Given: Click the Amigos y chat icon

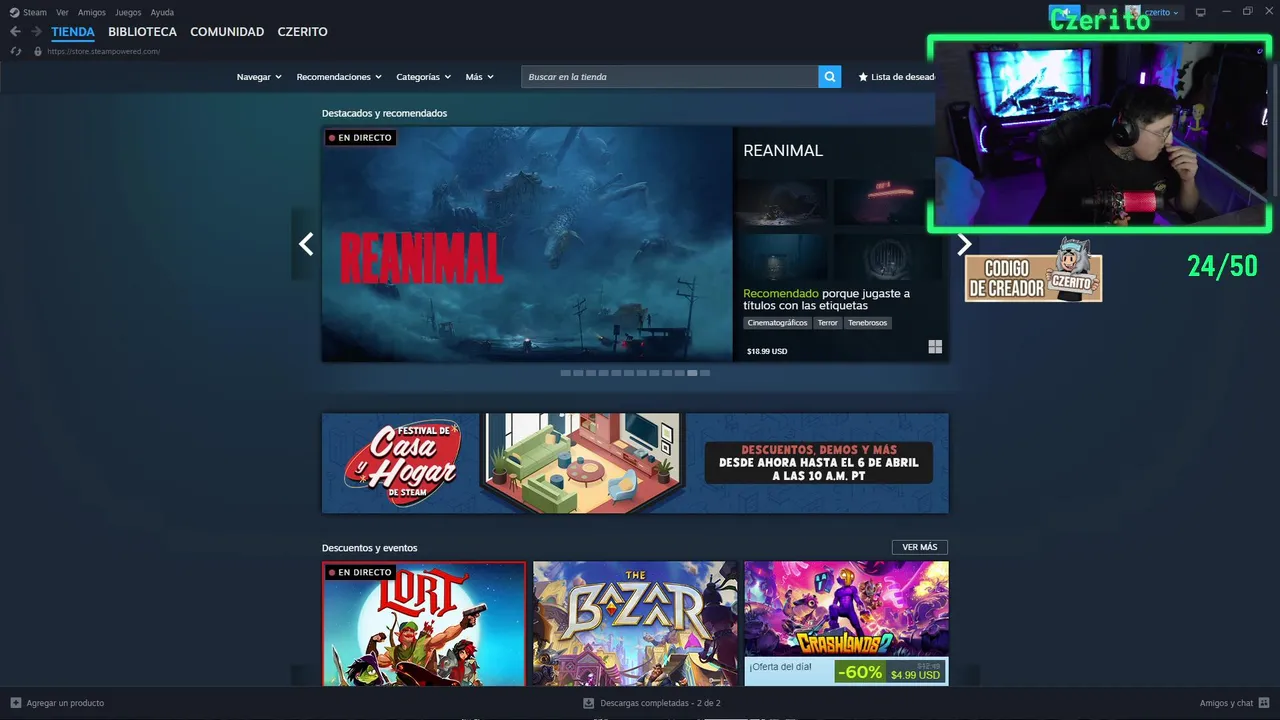Looking at the screenshot, I should [x=1264, y=703].
